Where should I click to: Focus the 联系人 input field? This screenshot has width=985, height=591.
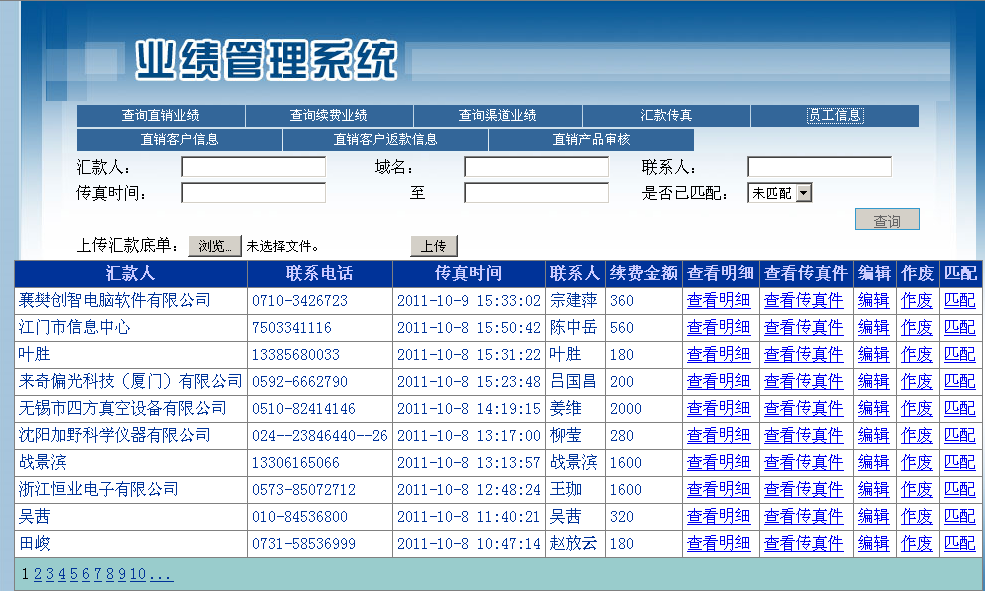pos(819,167)
